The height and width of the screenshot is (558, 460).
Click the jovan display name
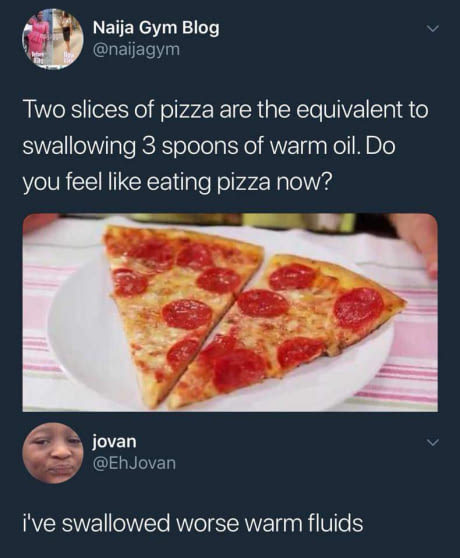click(114, 442)
